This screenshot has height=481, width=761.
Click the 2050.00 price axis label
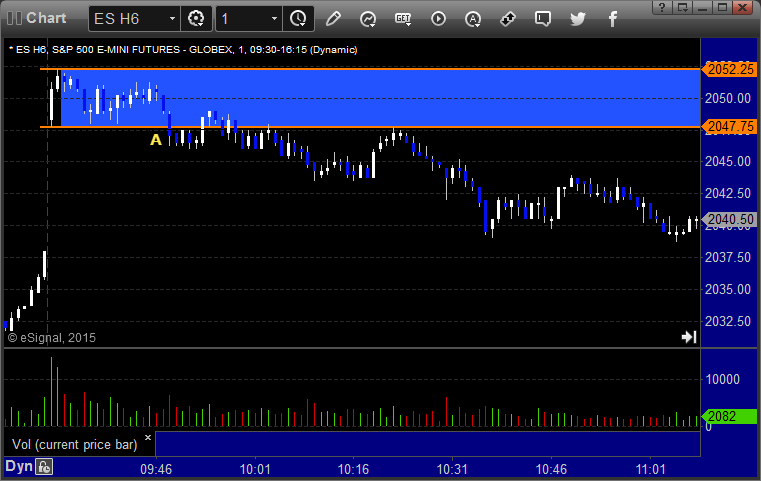click(x=728, y=99)
